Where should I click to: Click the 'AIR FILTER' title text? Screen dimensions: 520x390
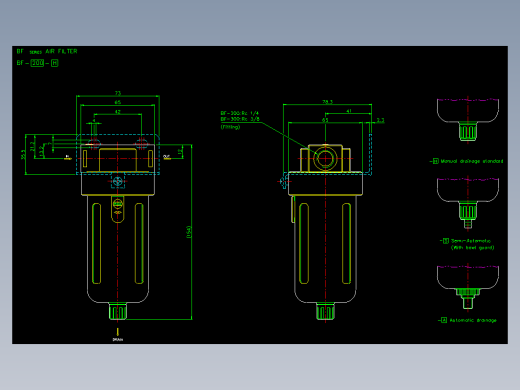(61, 51)
